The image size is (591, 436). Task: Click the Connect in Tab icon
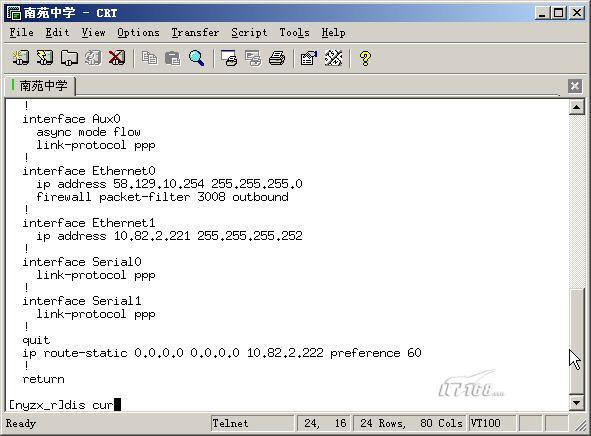coord(69,58)
